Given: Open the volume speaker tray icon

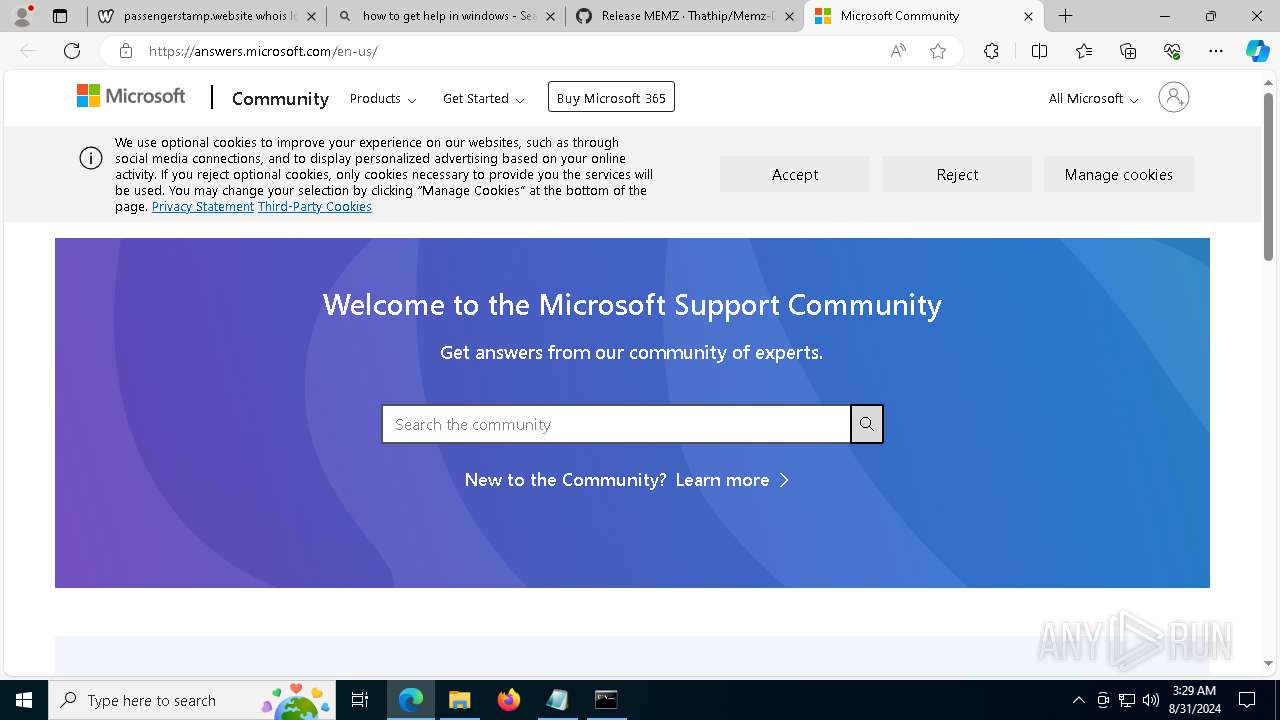Looking at the screenshot, I should point(1150,700).
